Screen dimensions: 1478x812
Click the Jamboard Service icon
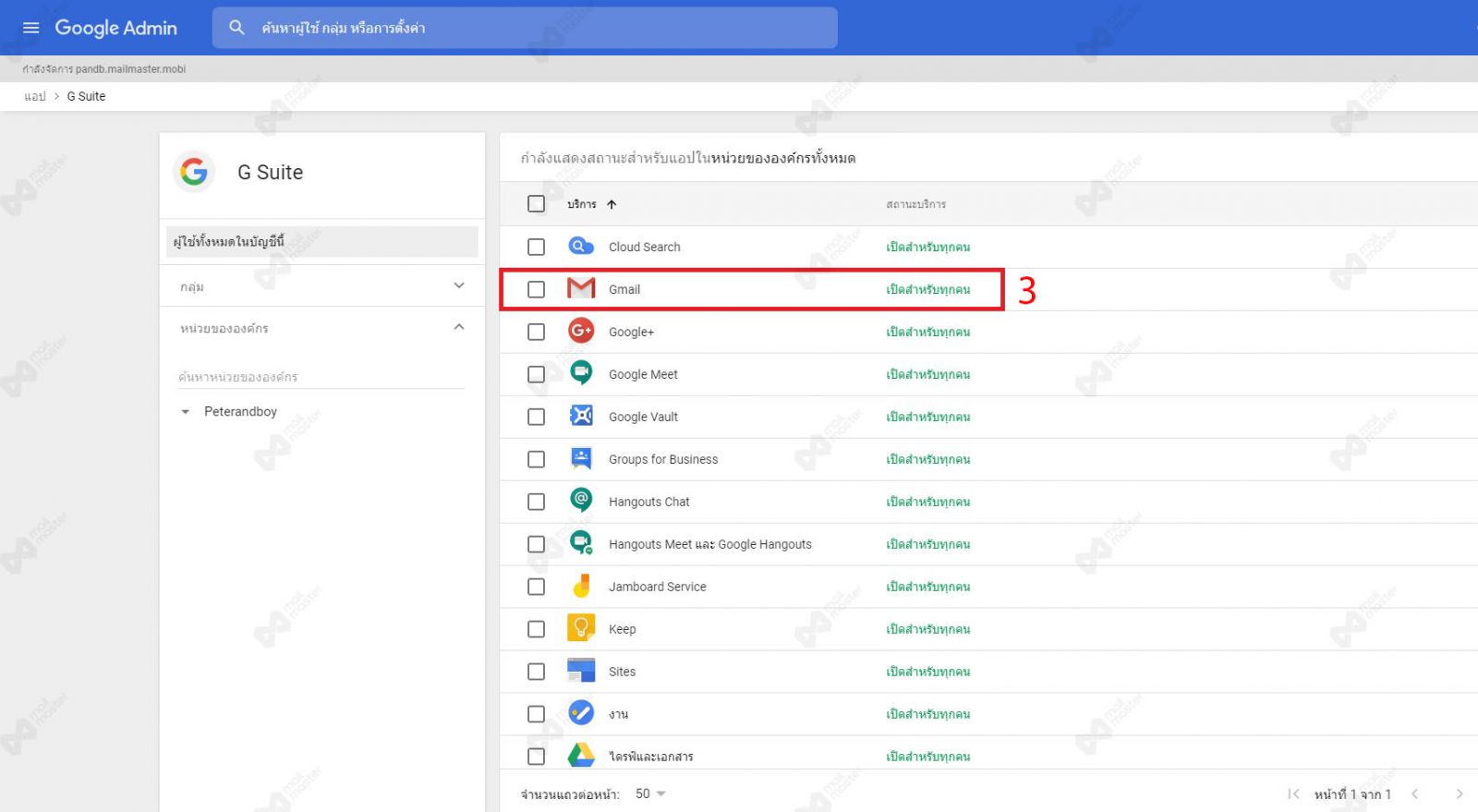[x=581, y=586]
